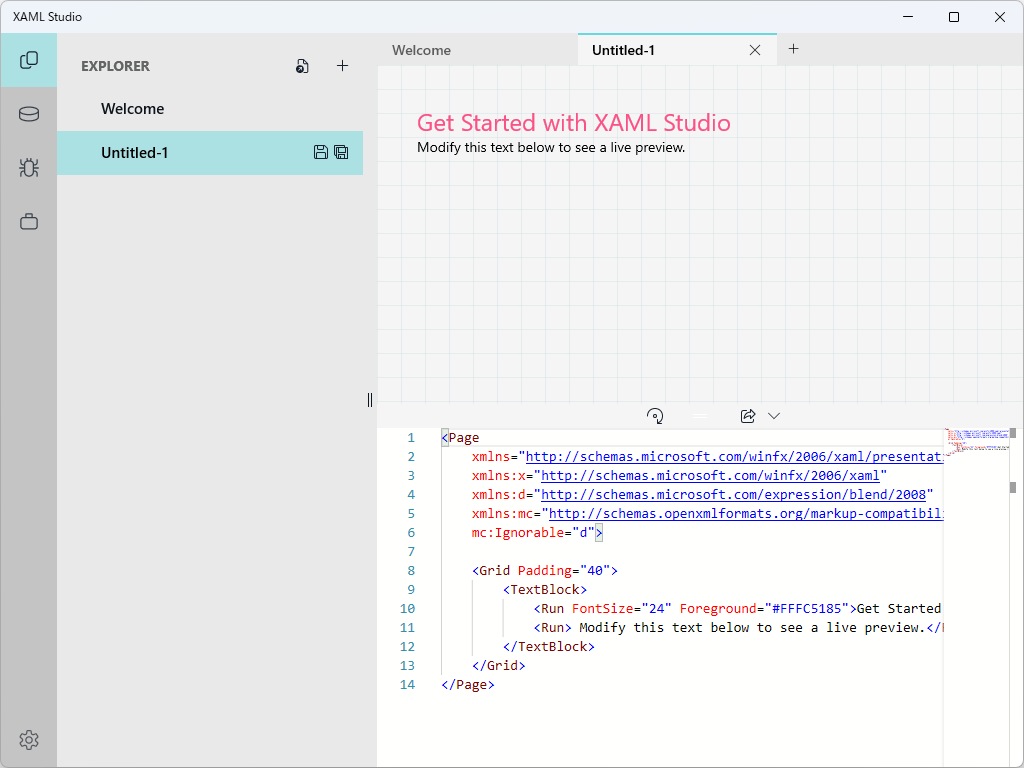Switch to the Welcome tab

pyautogui.click(x=421, y=50)
